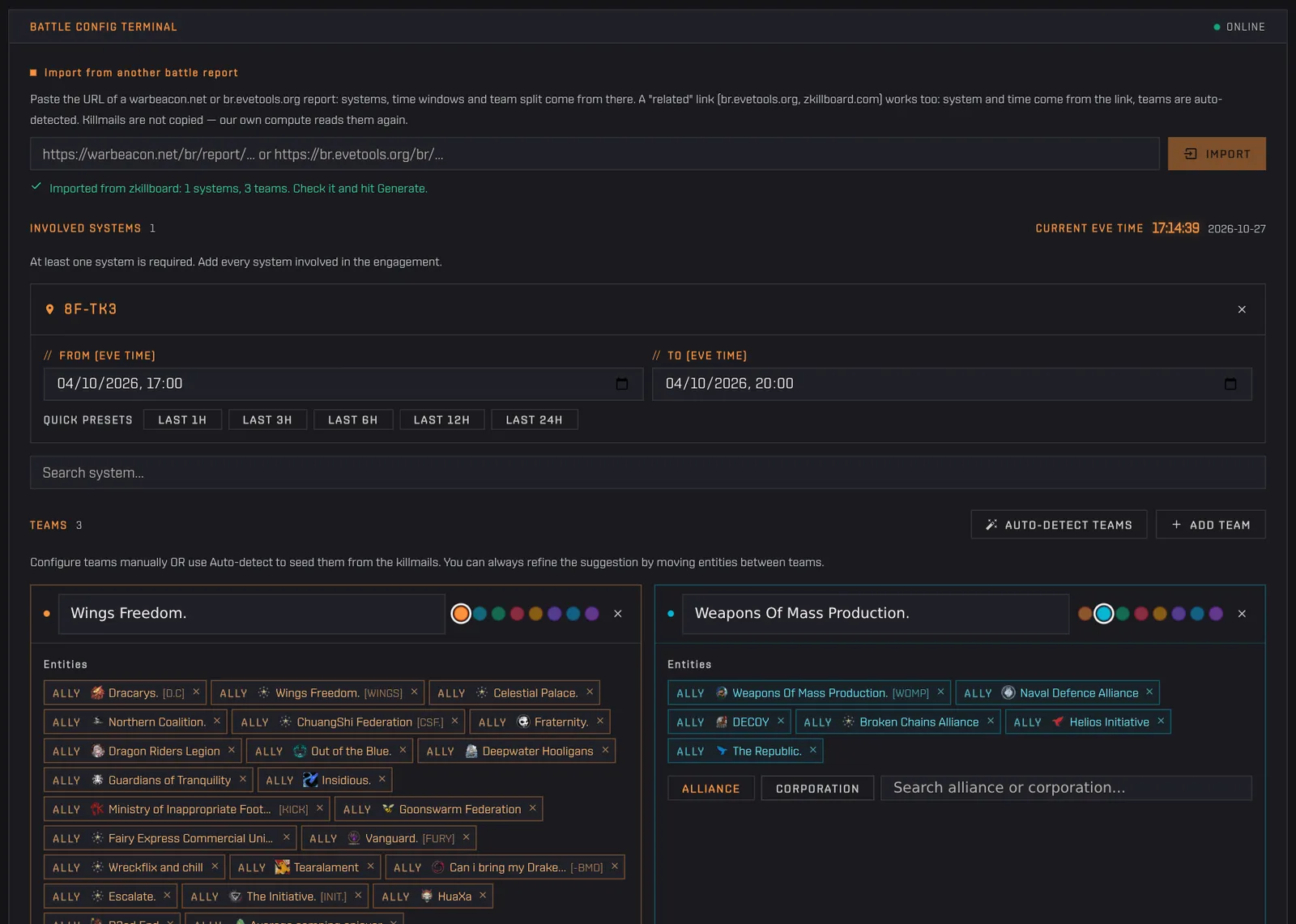The image size is (1296, 924).
Task: Switch search to ALLIANCE mode
Action: point(711,789)
